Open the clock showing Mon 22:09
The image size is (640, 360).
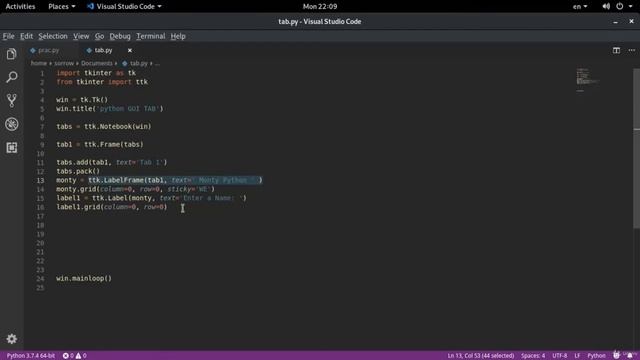coord(320,6)
